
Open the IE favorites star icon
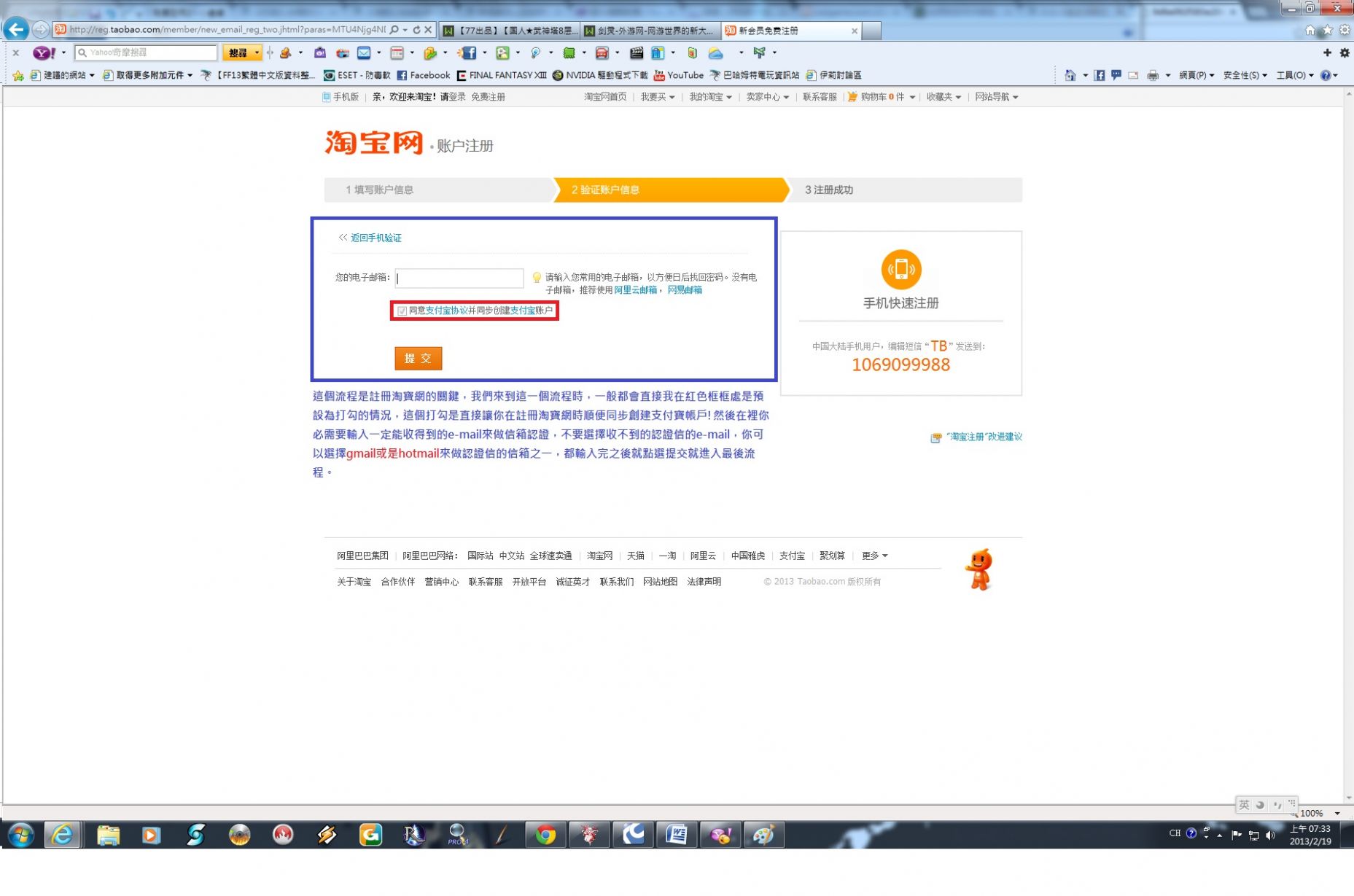[1327, 30]
